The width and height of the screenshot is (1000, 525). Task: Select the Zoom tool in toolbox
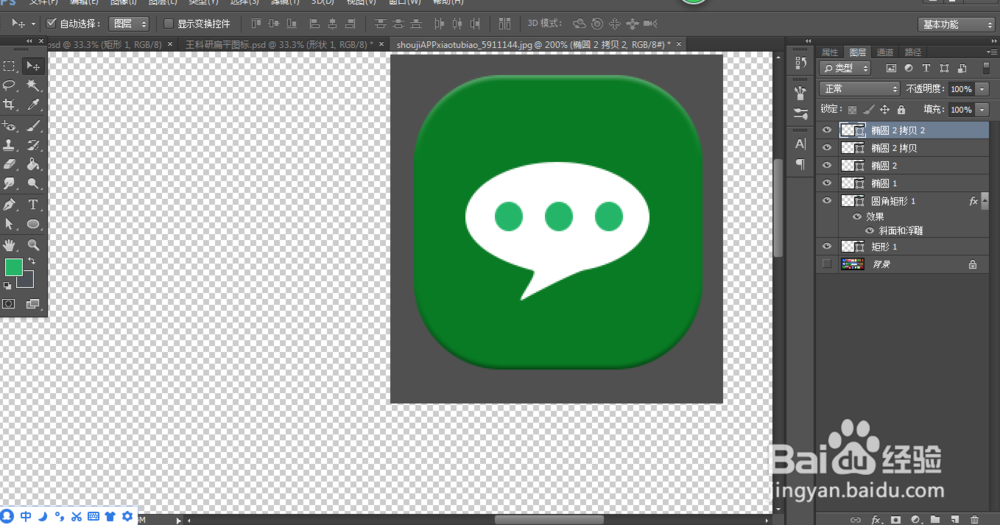pos(33,245)
